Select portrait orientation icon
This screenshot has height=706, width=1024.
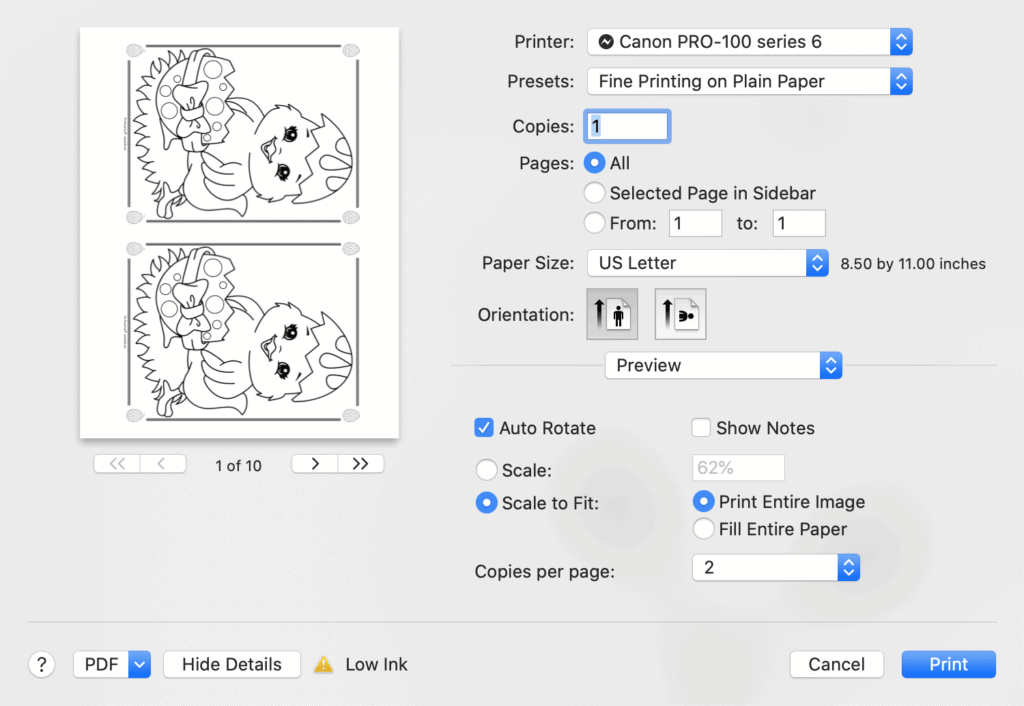612,314
